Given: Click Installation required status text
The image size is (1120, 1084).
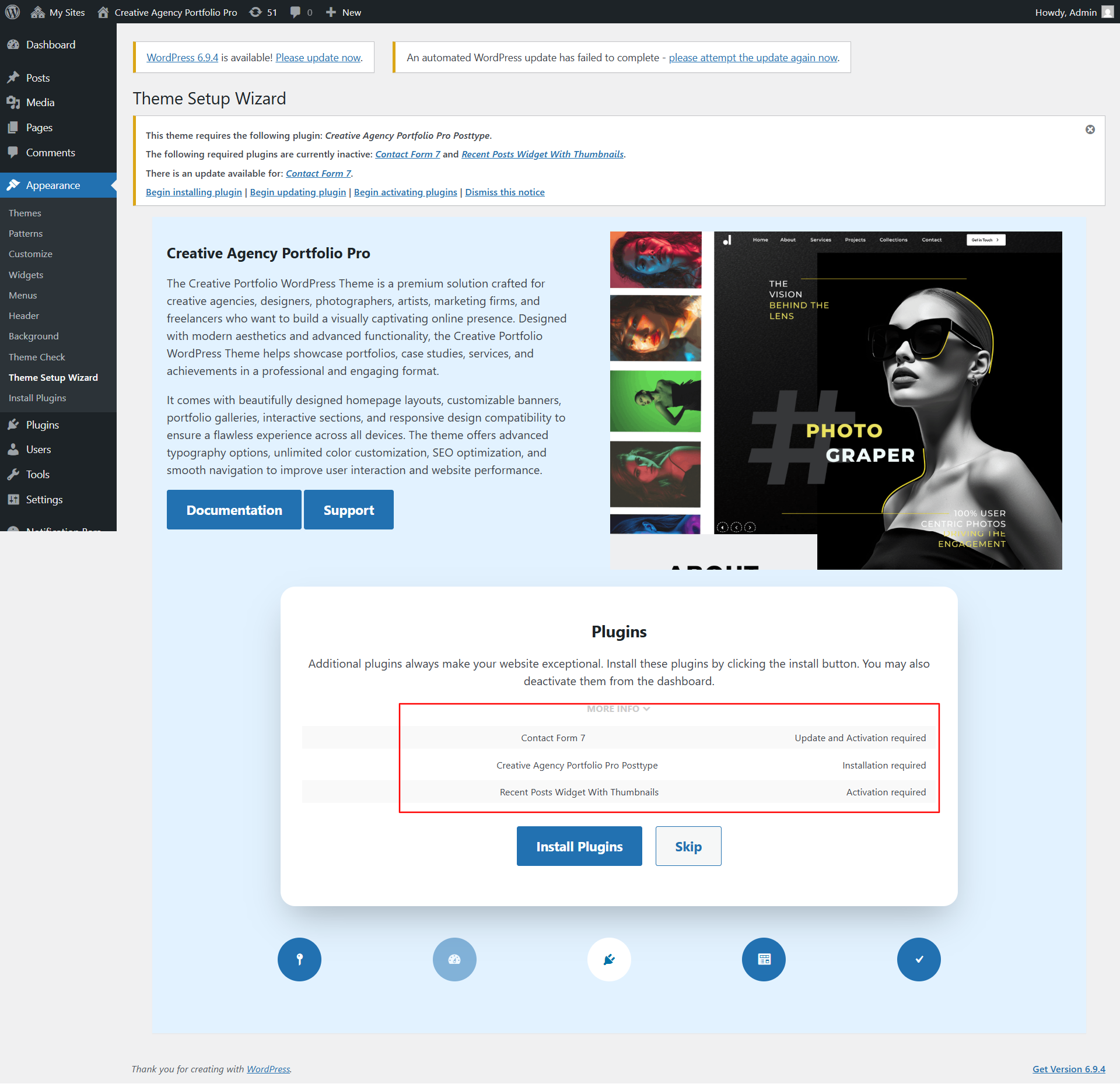Looking at the screenshot, I should pos(884,766).
